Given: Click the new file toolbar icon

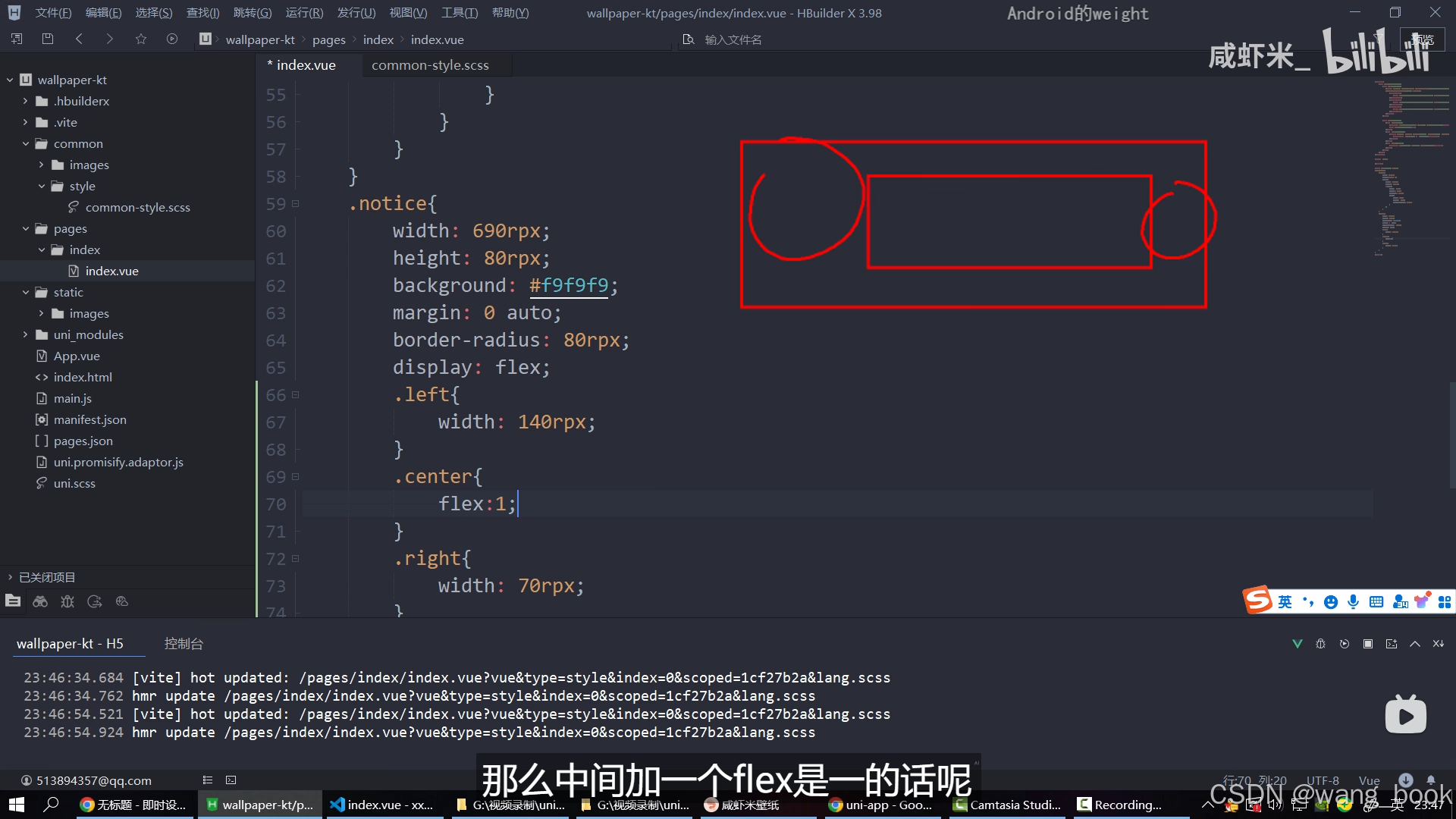Looking at the screenshot, I should [x=17, y=39].
